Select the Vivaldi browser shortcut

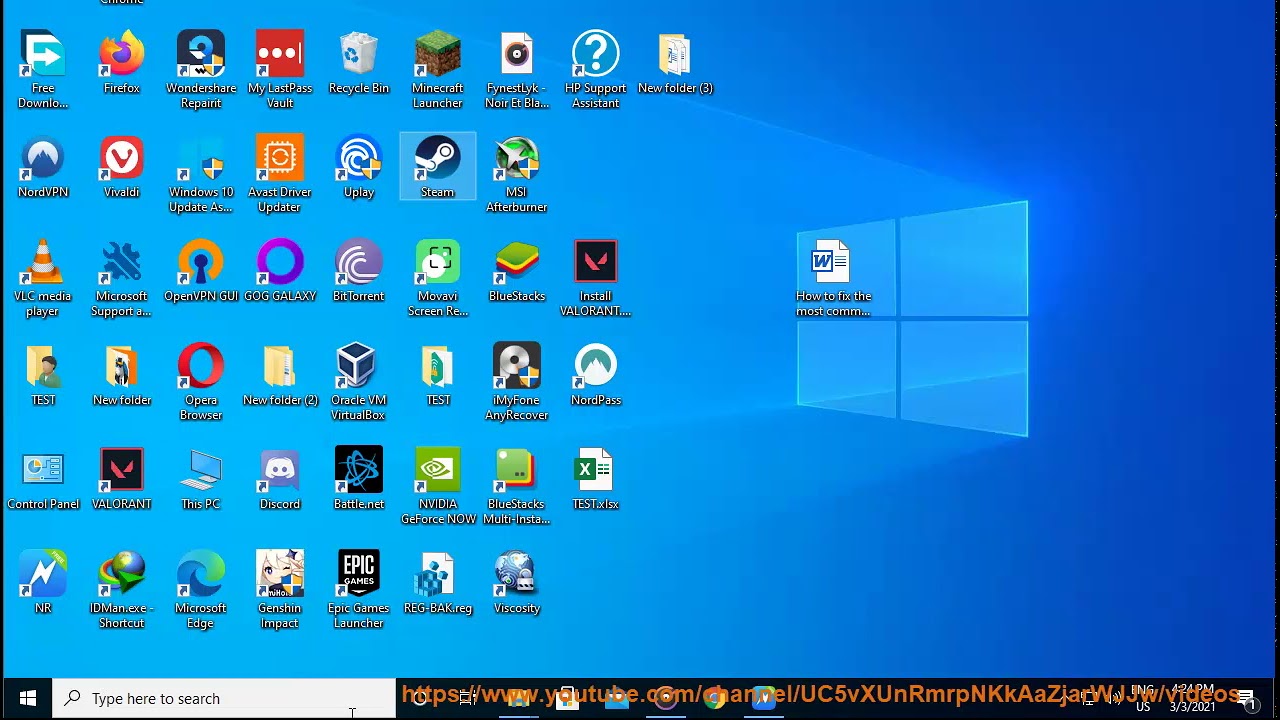click(x=122, y=158)
